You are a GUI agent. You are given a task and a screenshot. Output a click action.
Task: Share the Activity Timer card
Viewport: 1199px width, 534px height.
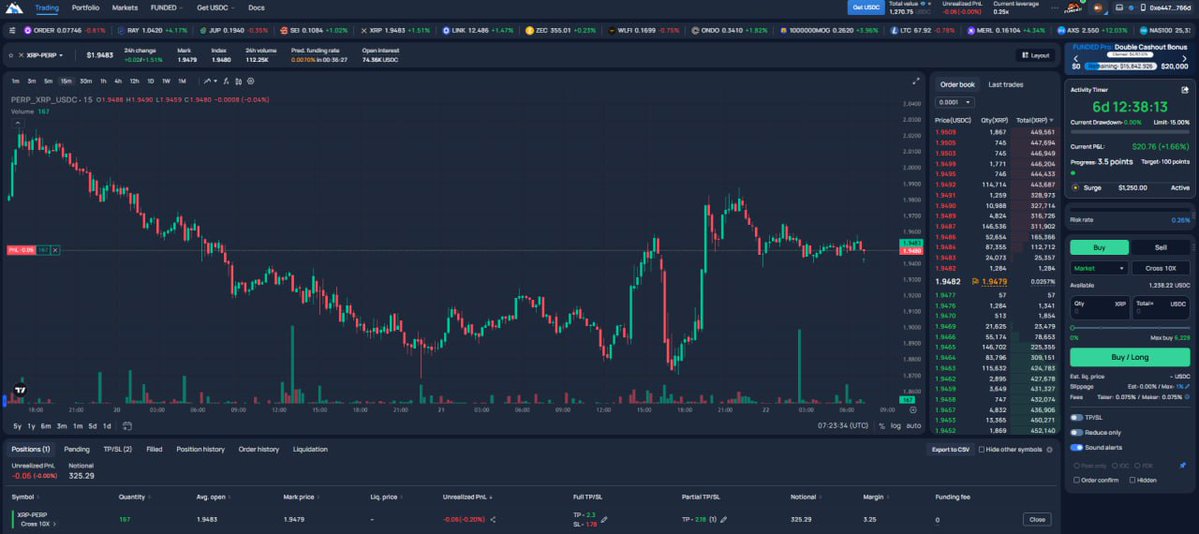1184,90
